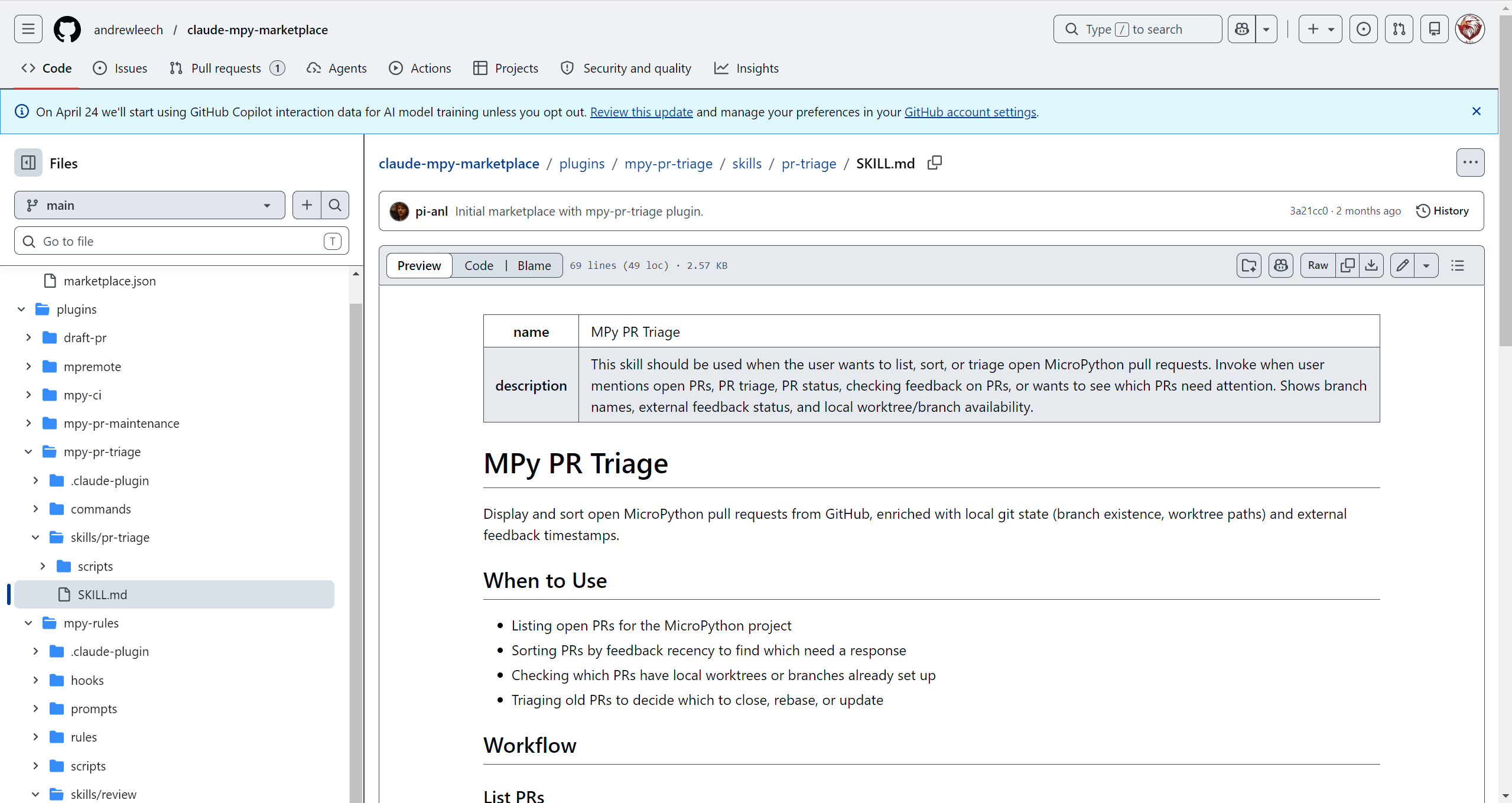Image resolution: width=1512 pixels, height=803 pixels.
Task: Collapse the skills/review folder
Action: (x=35, y=794)
